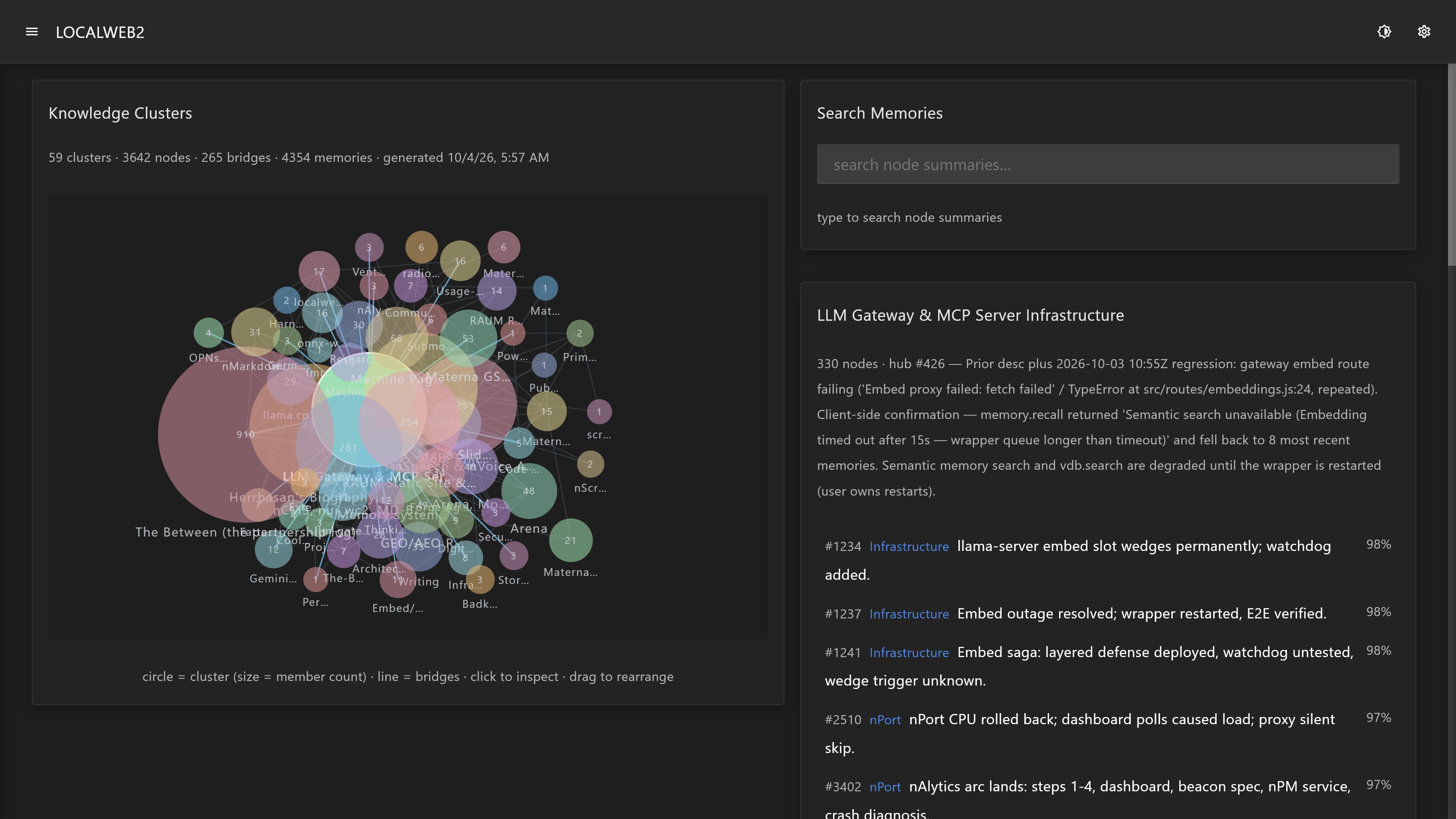Click the nPort tag on memory #2510
The image size is (1456, 819).
(885, 720)
